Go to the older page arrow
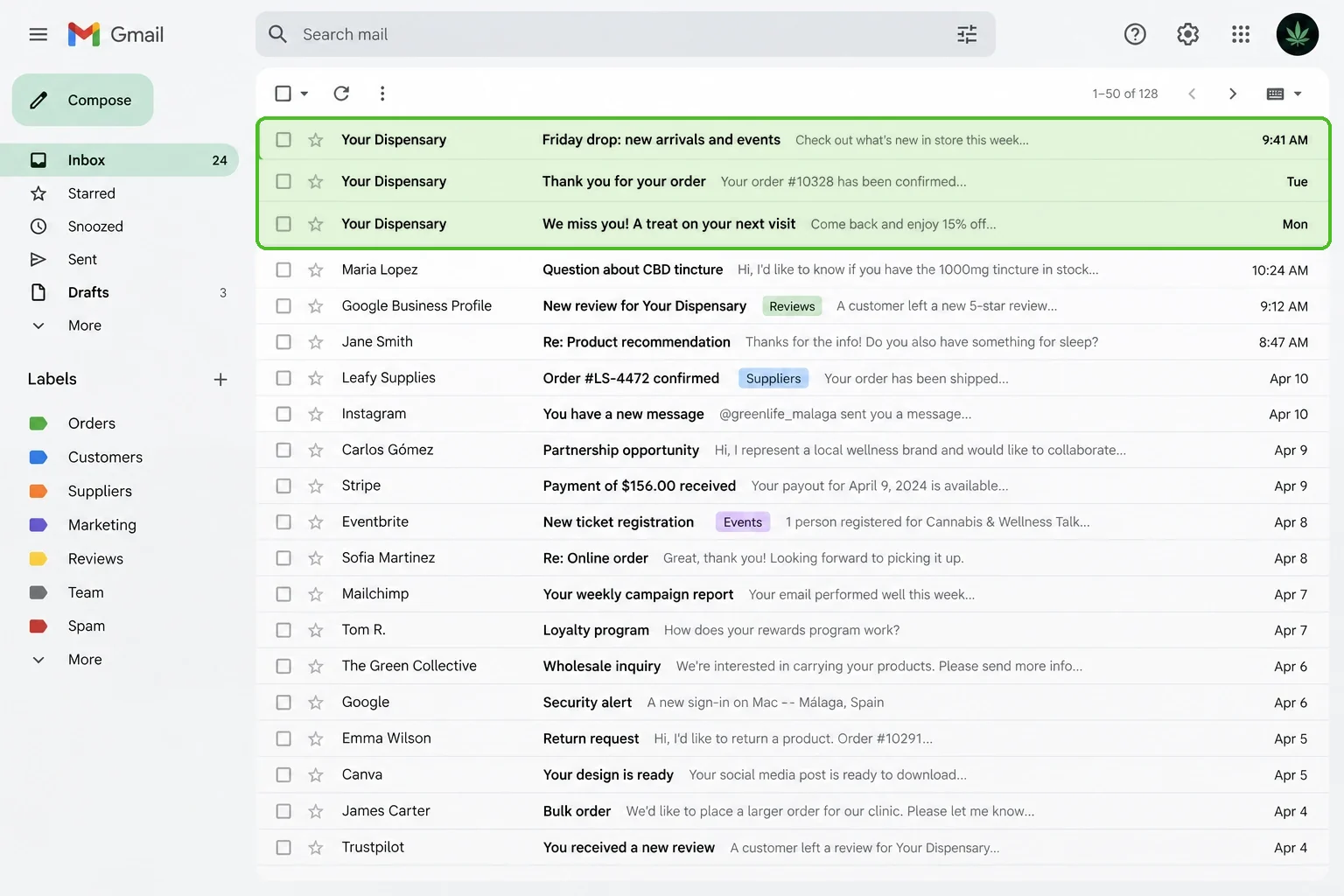 (1233, 94)
